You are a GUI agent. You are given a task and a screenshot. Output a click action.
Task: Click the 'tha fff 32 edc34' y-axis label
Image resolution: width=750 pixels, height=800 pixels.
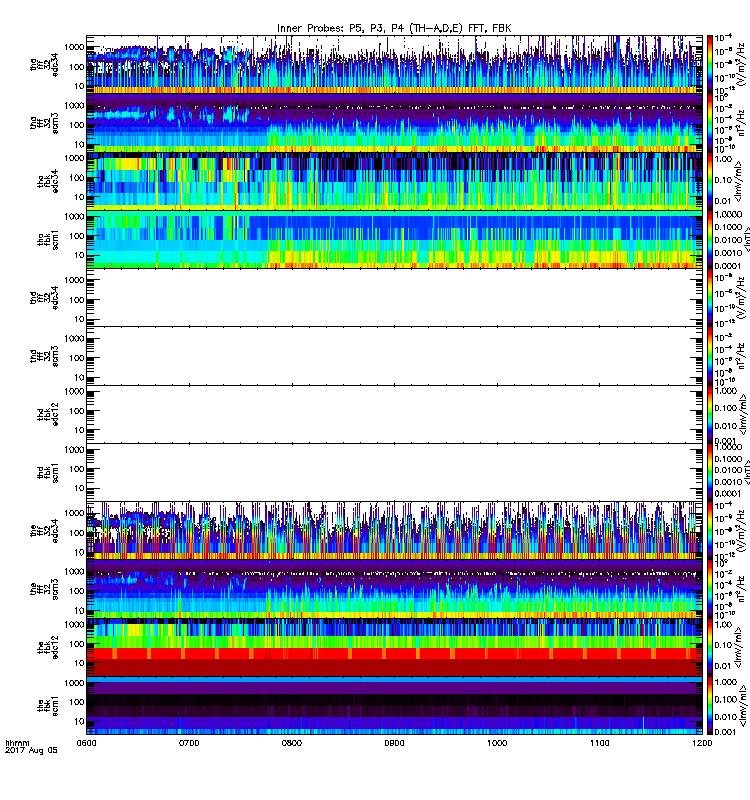(44, 65)
